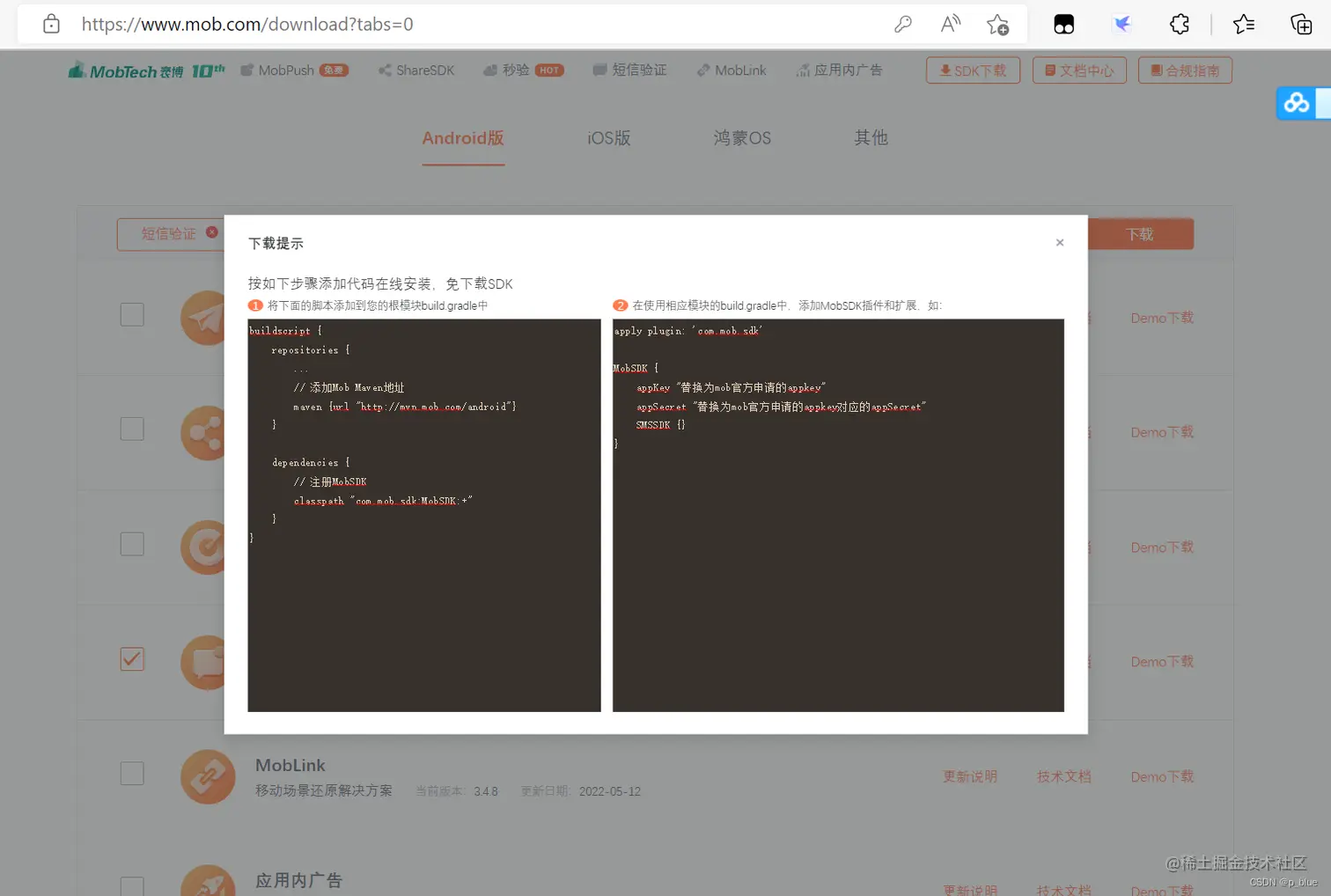Image resolution: width=1331 pixels, height=896 pixels.
Task: Click the 应用内广告 rocket product icon
Action: pos(208,880)
